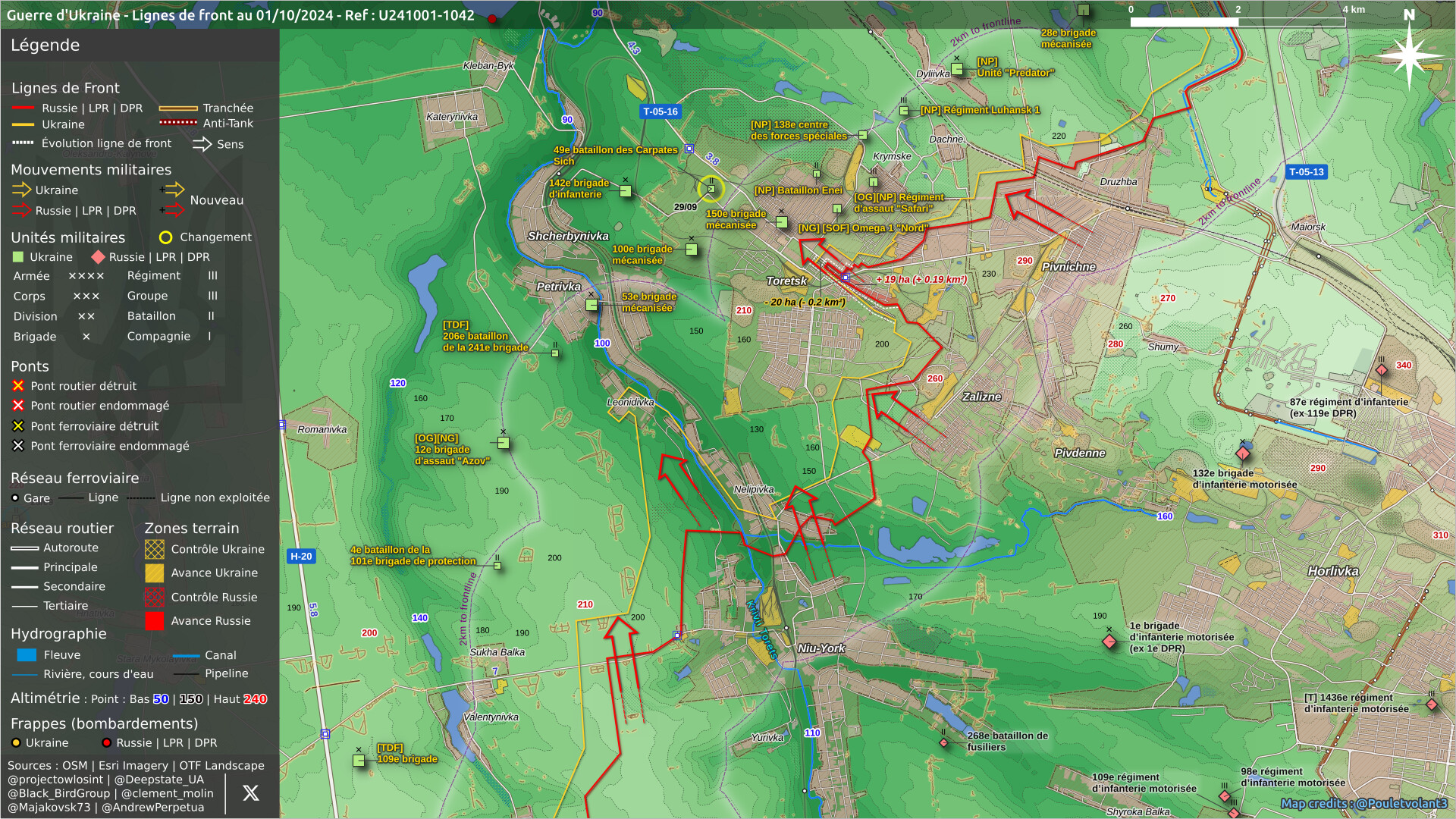Click the X (Twitter) logo icon
This screenshot has width=1456, height=819.
[250, 793]
